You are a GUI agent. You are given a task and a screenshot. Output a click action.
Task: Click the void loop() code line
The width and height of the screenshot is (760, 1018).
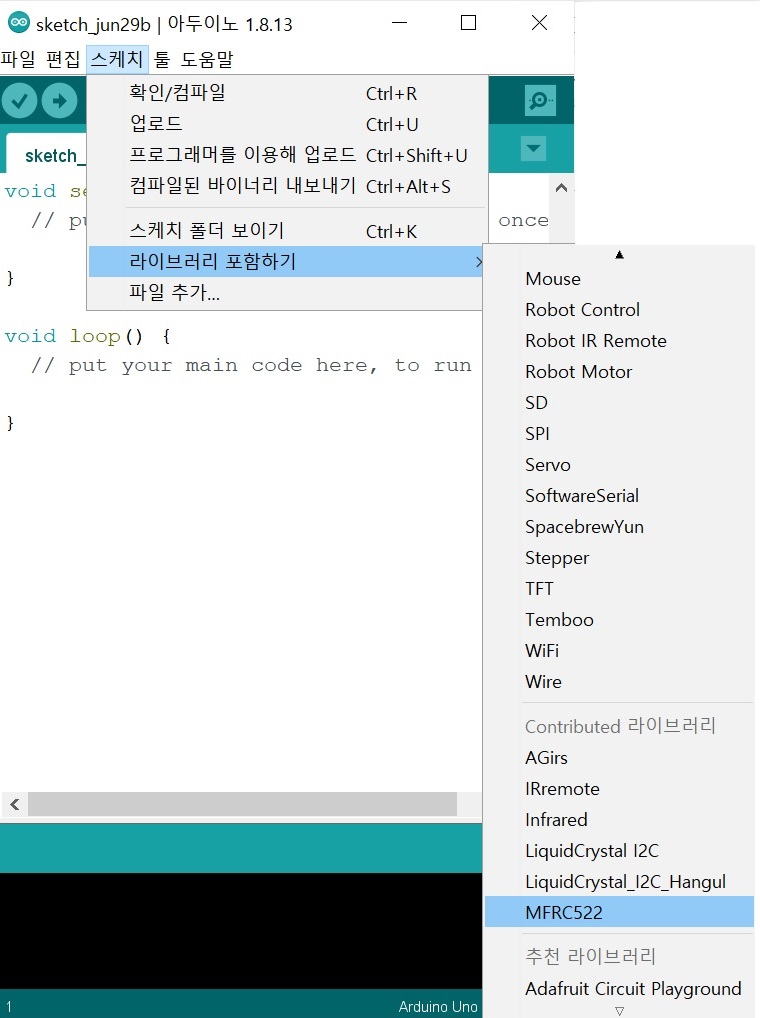(88, 336)
